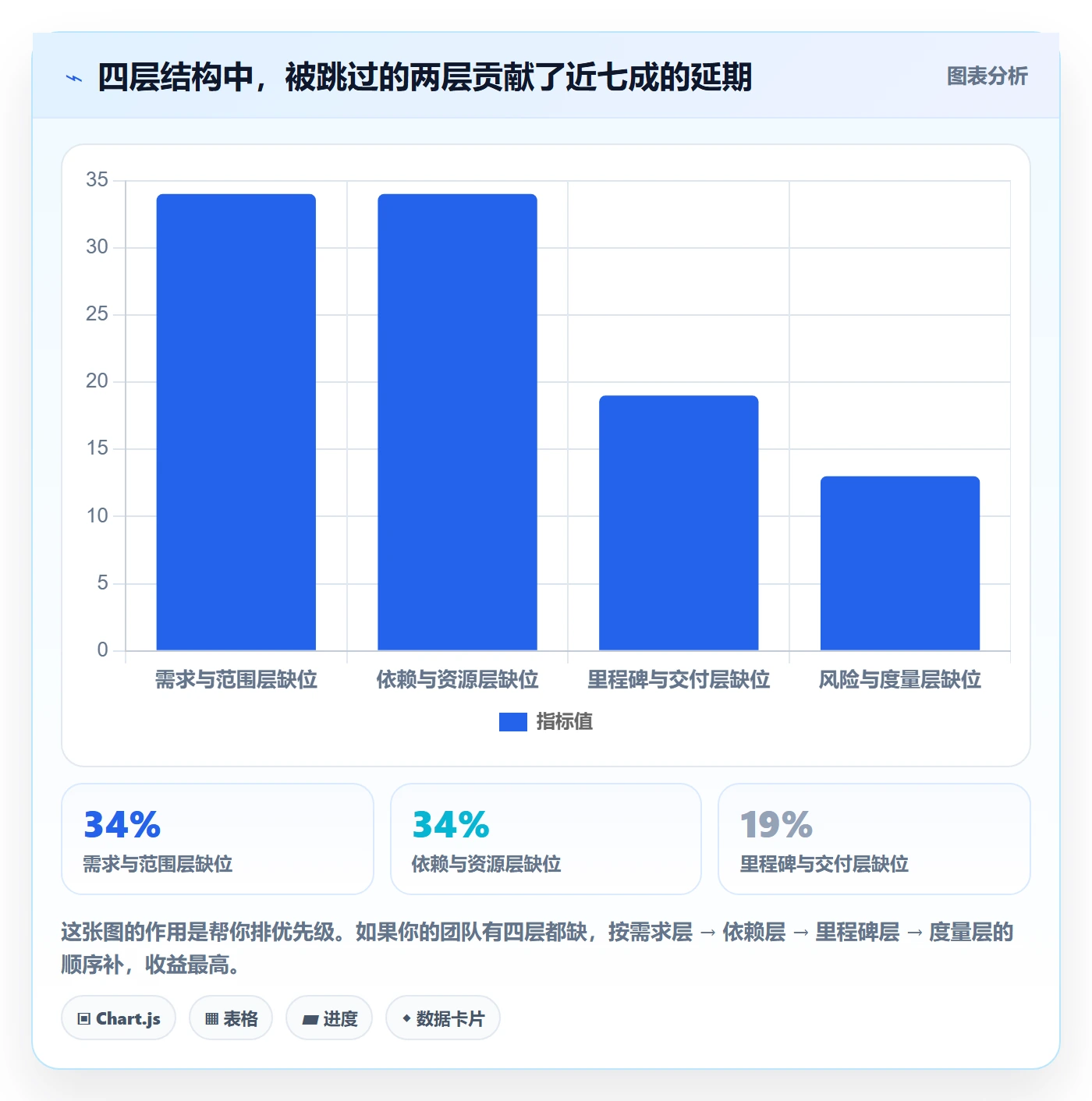This screenshot has width=1092, height=1101.
Task: Click the paragraph starting 这张图的作用
Action: (x=537, y=948)
